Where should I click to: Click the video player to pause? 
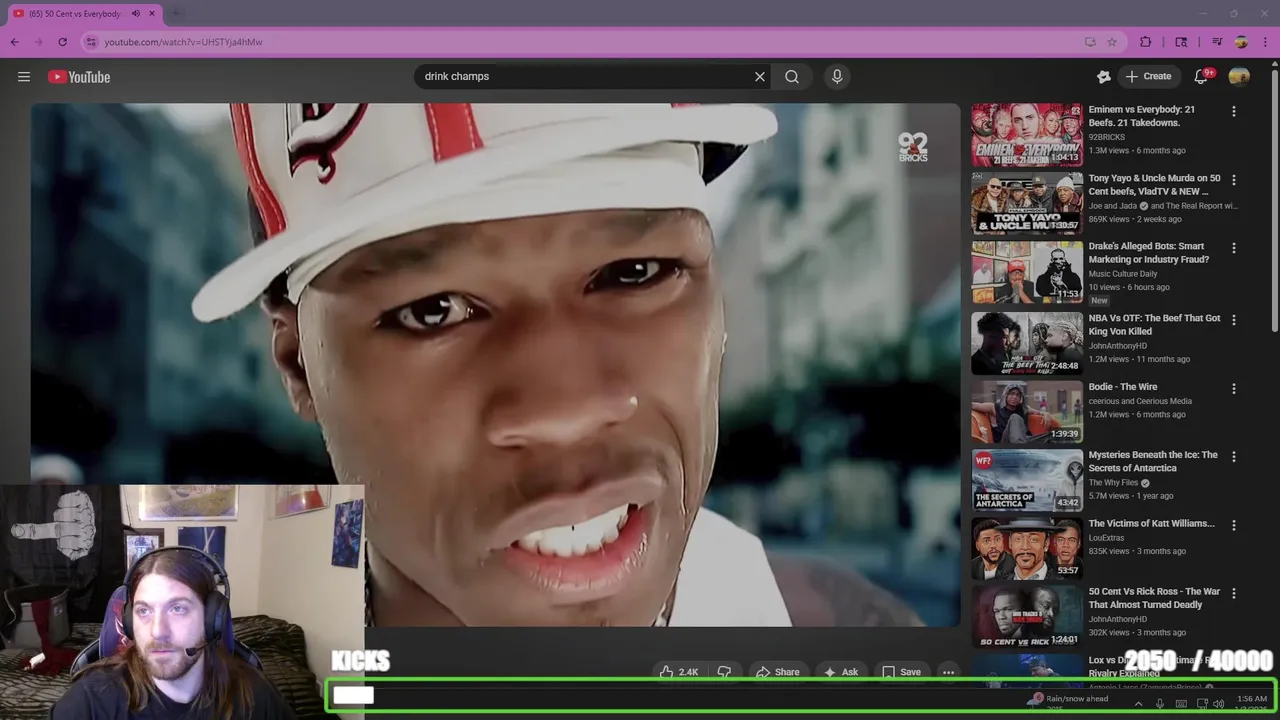(x=495, y=365)
